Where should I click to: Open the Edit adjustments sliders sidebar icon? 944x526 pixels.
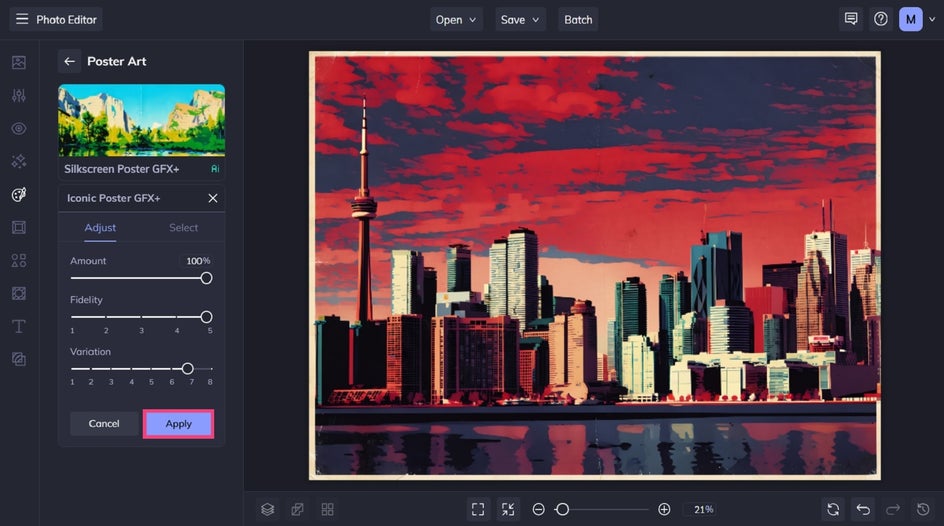pos(19,96)
